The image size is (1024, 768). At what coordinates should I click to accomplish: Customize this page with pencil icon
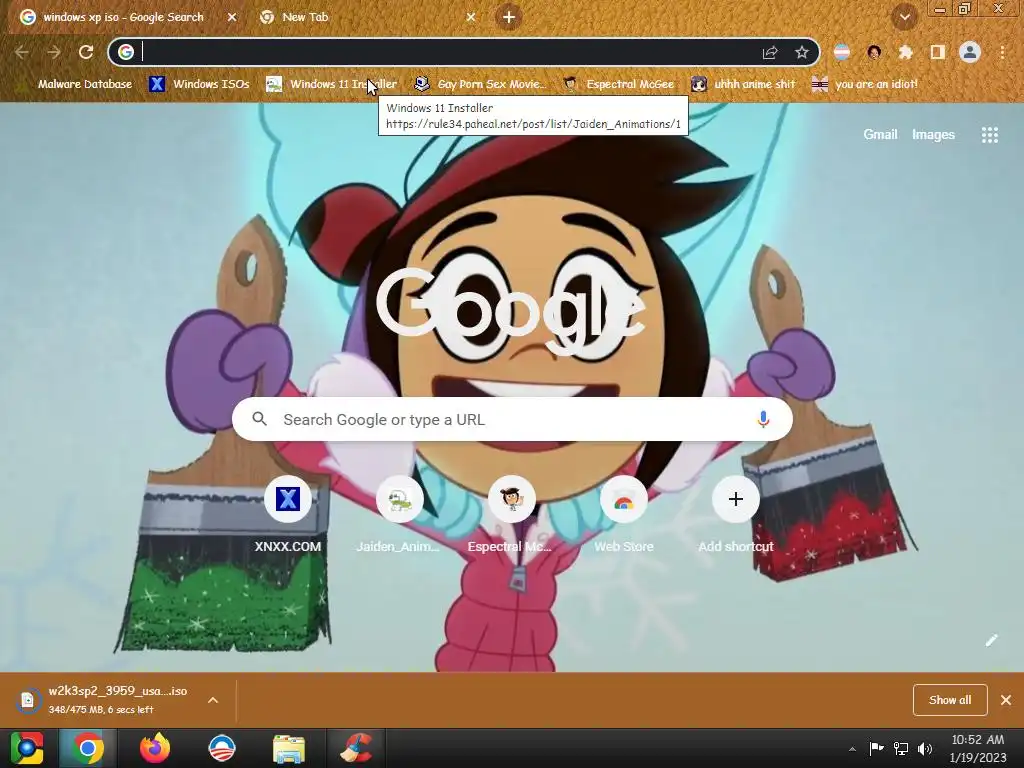pos(991,641)
